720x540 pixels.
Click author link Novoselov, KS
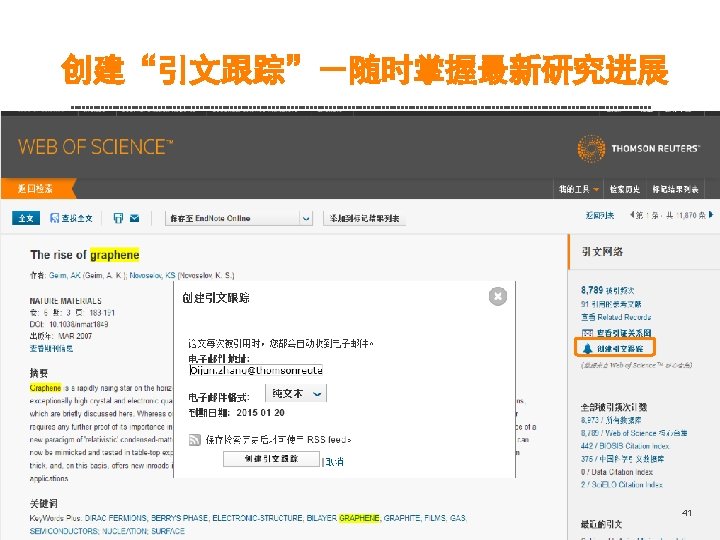pos(152,275)
